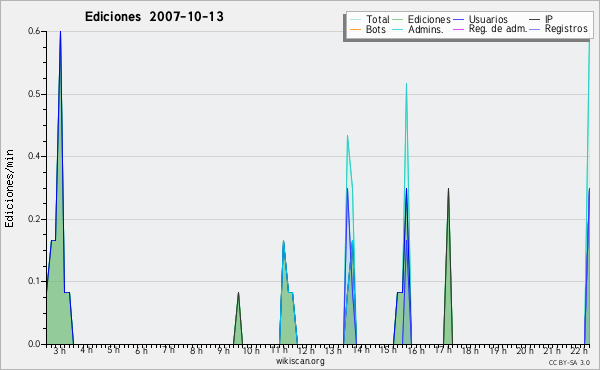Click the "13 h" x-axis label
Image resolution: width=600 pixels, height=370 pixels.
pyautogui.click(x=333, y=350)
